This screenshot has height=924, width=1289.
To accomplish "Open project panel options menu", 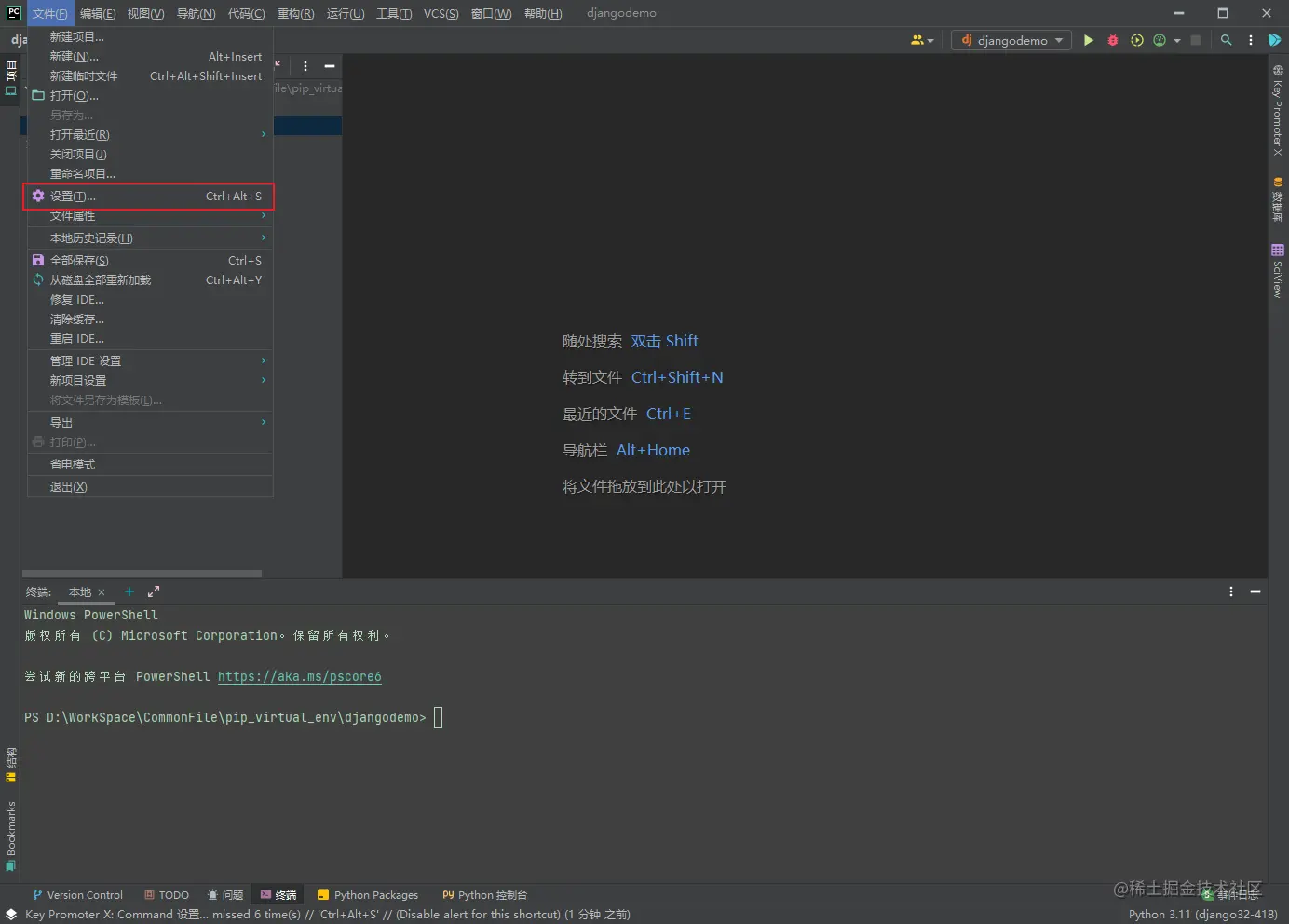I will point(305,66).
